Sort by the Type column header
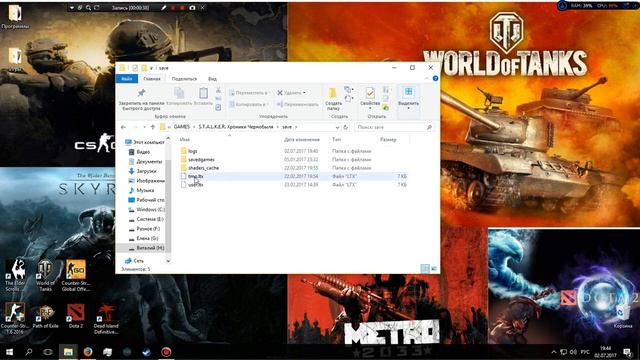Image resolution: width=640 pixels, height=360 pixels. click(336, 140)
